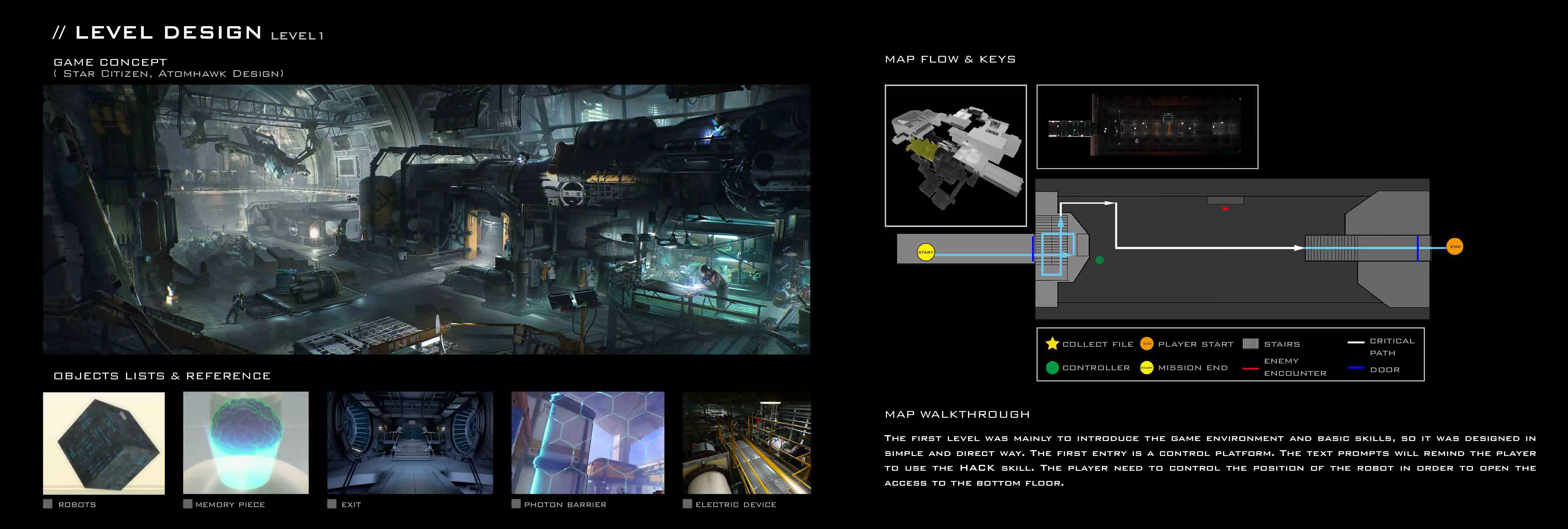The height and width of the screenshot is (529, 1568).
Task: Click the Map Walkthrough heading
Action: point(957,414)
